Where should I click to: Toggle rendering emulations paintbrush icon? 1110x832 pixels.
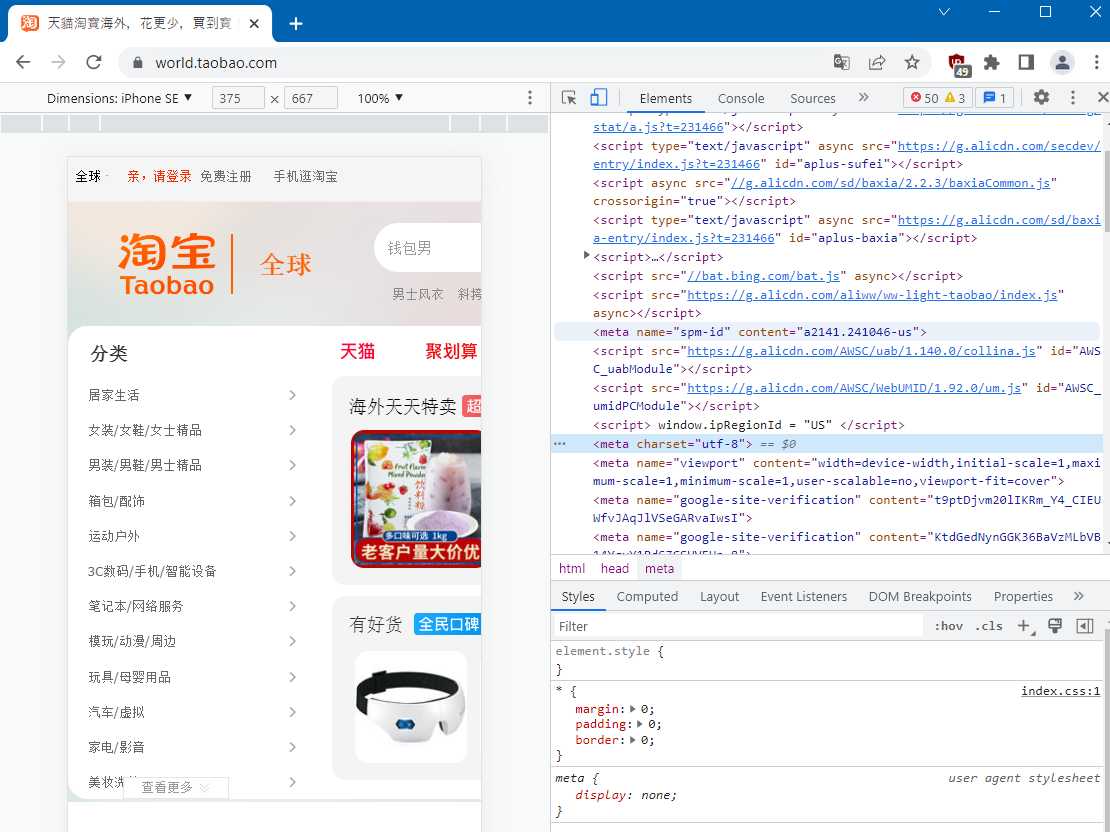(x=1055, y=626)
